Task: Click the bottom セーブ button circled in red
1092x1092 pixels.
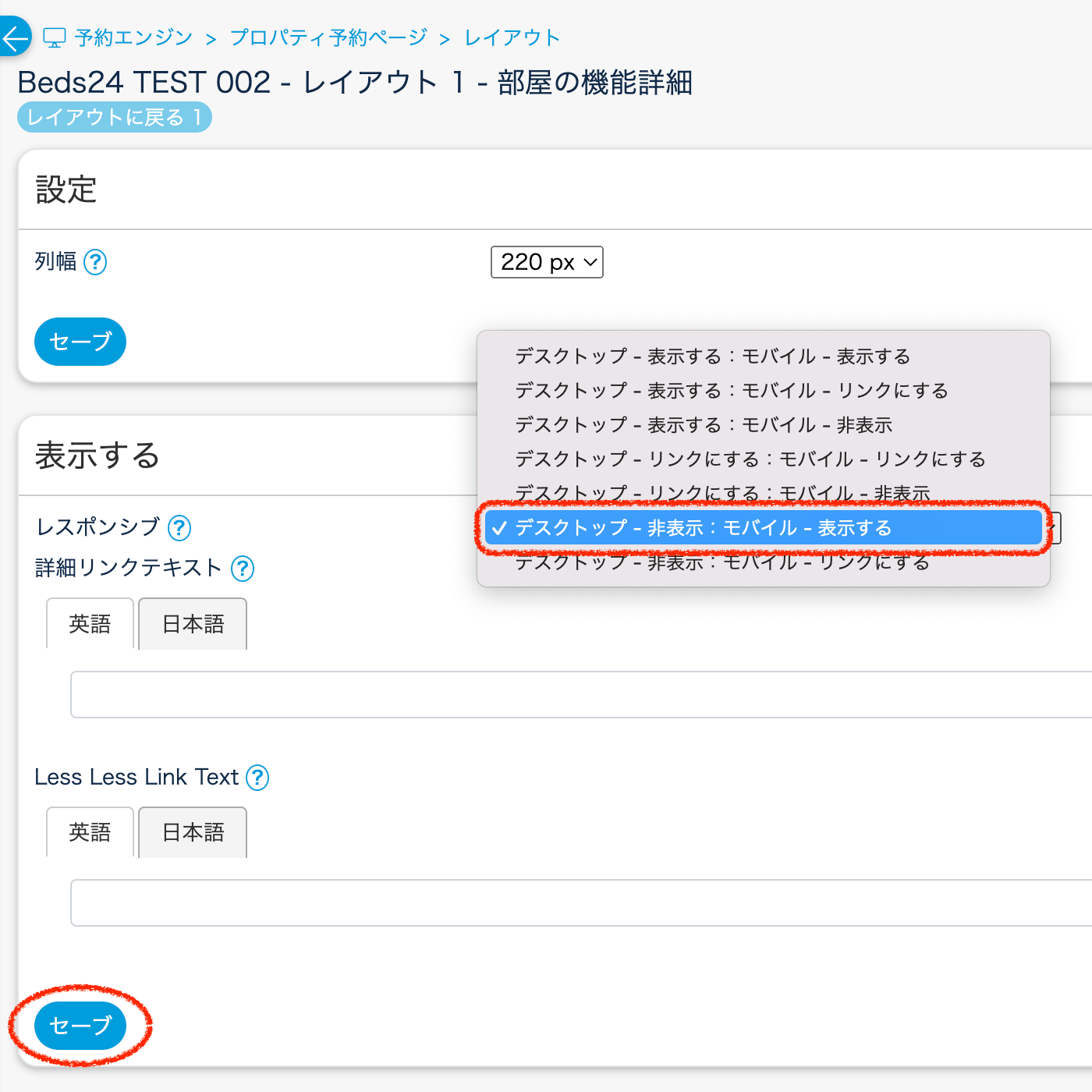Action: (80, 1025)
